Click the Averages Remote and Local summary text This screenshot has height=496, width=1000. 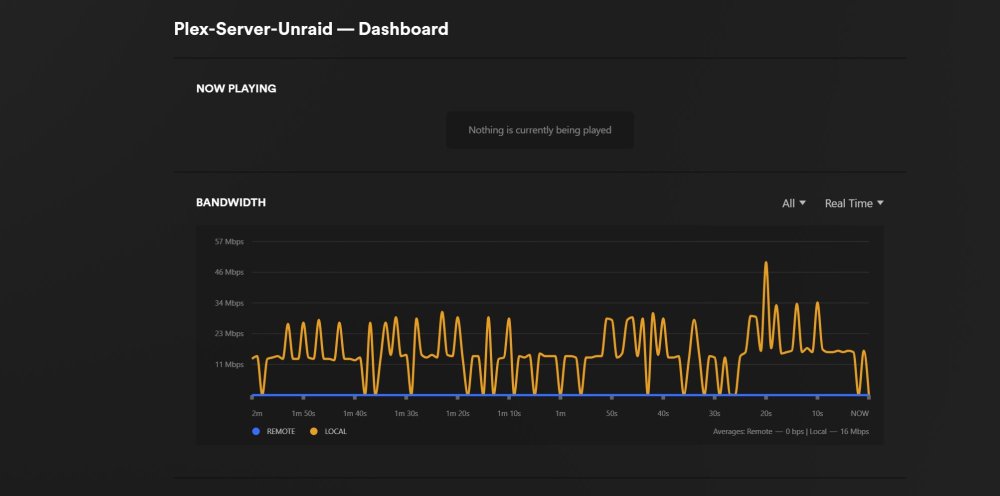point(791,432)
